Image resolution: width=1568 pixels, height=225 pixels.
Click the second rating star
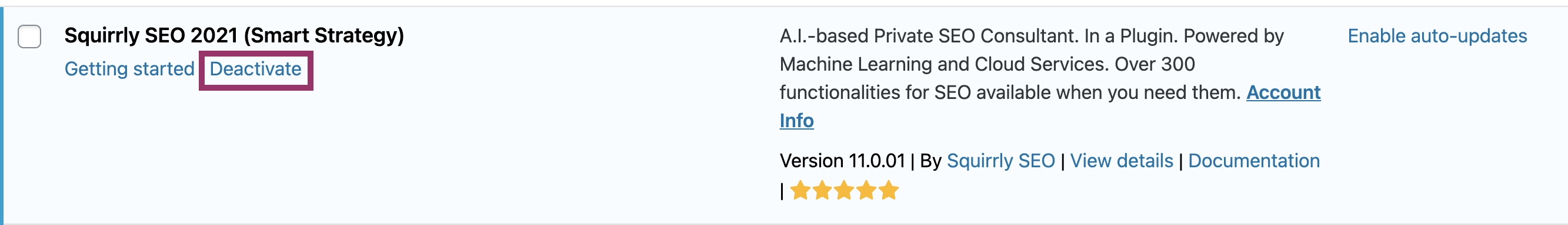[x=822, y=190]
